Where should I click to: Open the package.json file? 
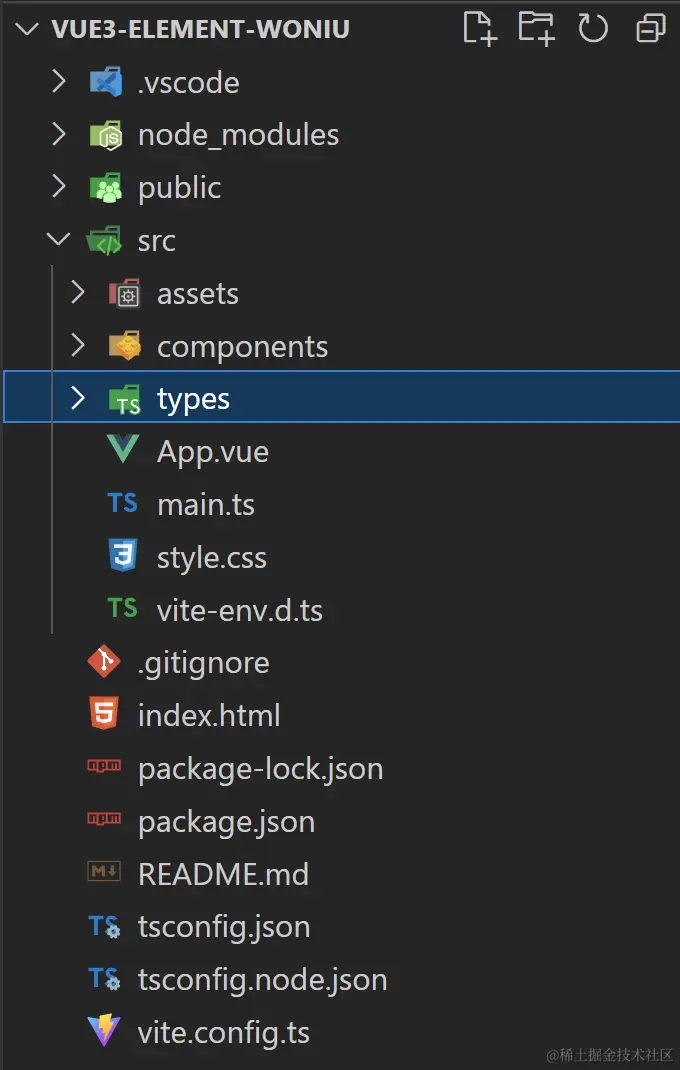226,823
